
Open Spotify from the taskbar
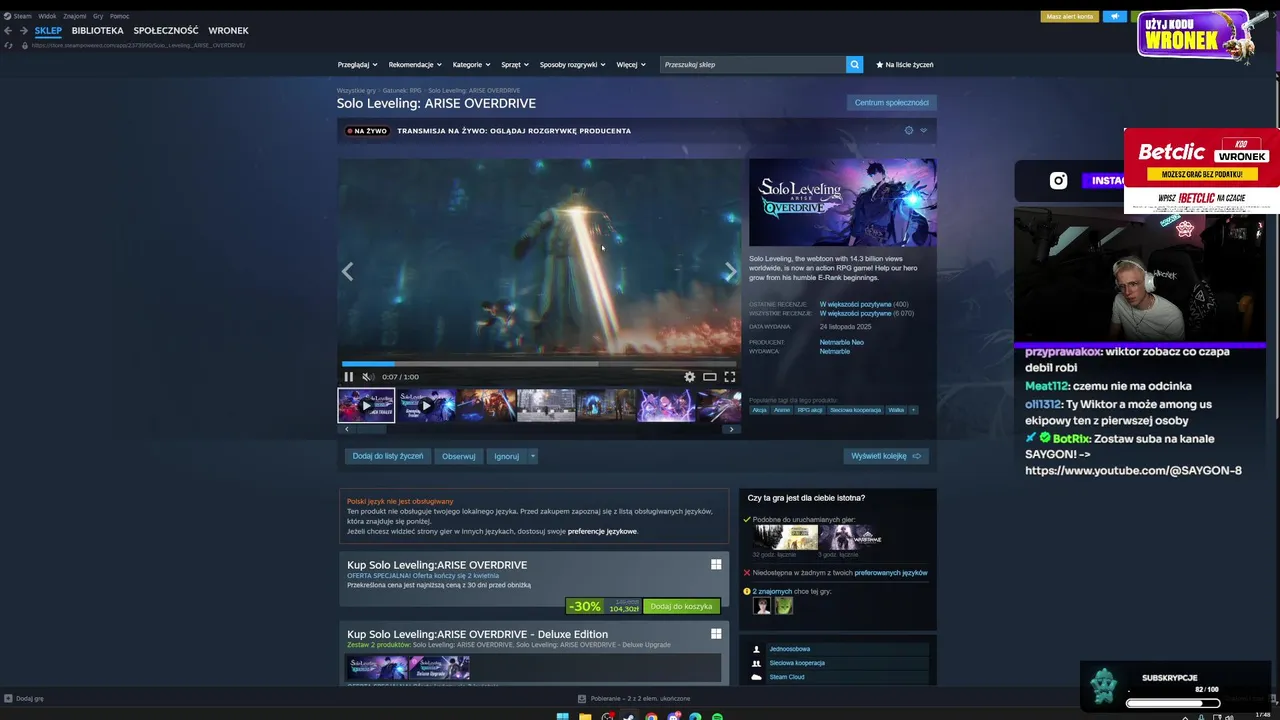point(717,716)
